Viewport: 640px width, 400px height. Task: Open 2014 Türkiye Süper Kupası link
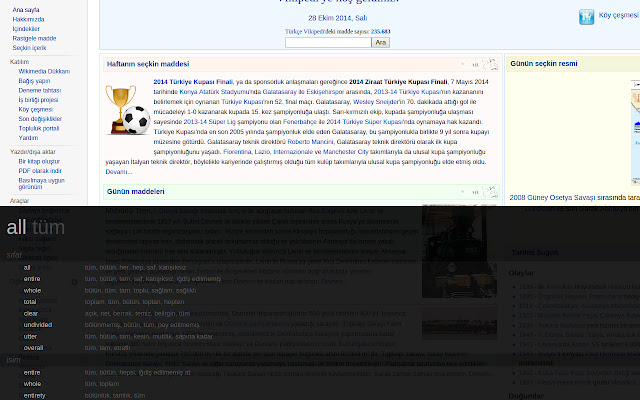point(363,122)
